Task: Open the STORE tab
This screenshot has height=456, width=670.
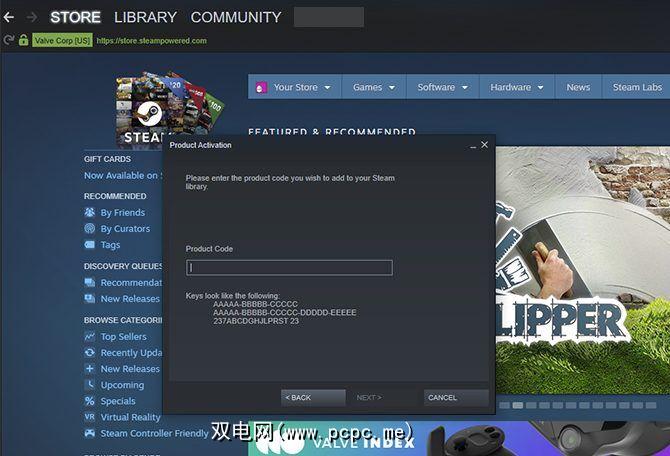Action: pyautogui.click(x=75, y=18)
